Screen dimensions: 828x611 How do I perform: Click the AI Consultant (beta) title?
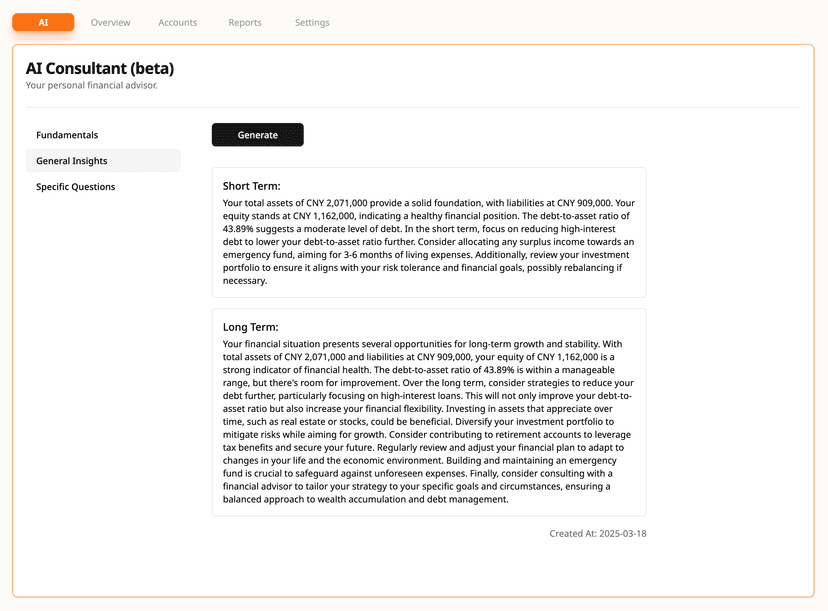point(100,68)
